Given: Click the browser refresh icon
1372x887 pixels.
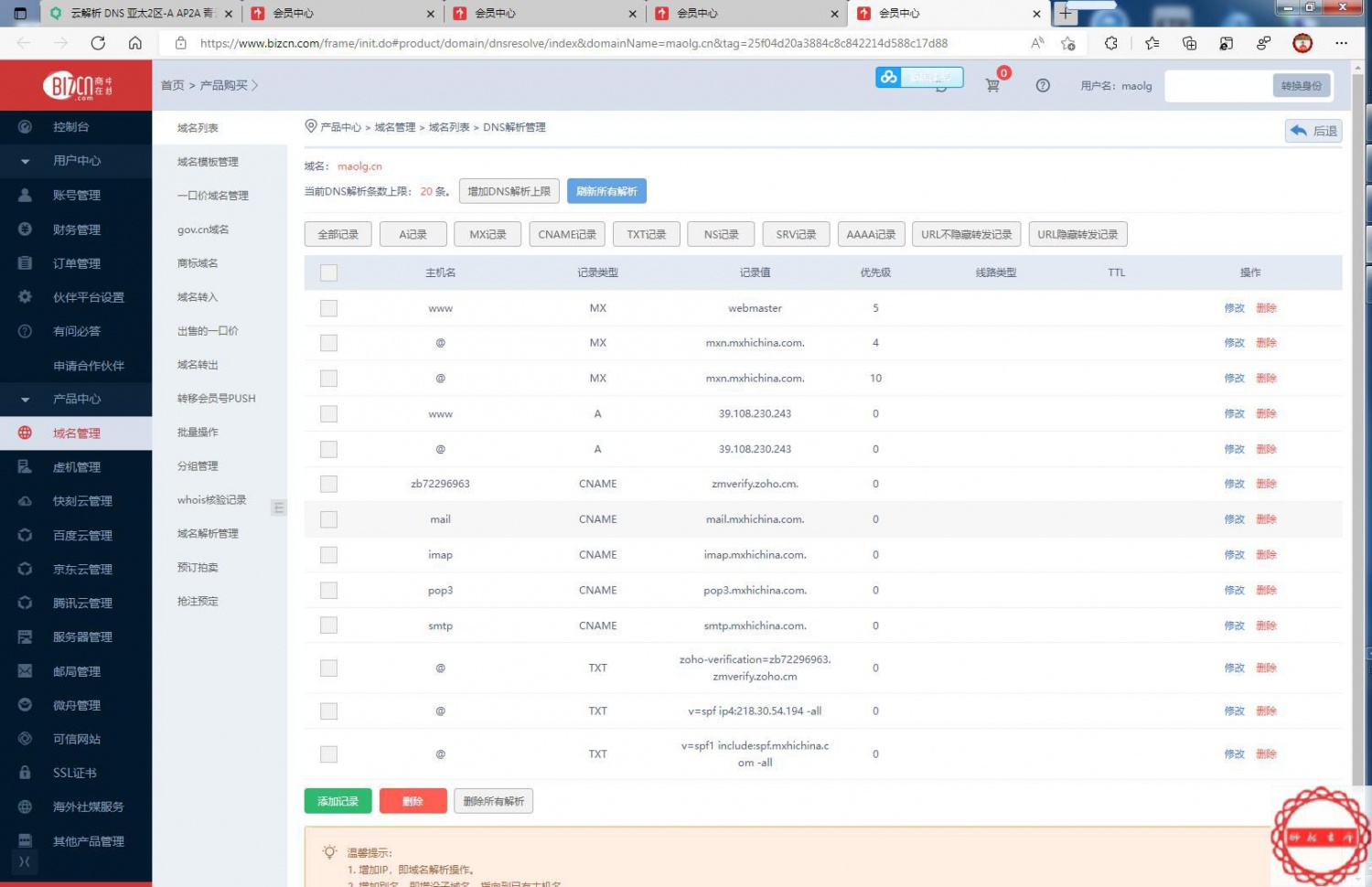Looking at the screenshot, I should [x=98, y=43].
